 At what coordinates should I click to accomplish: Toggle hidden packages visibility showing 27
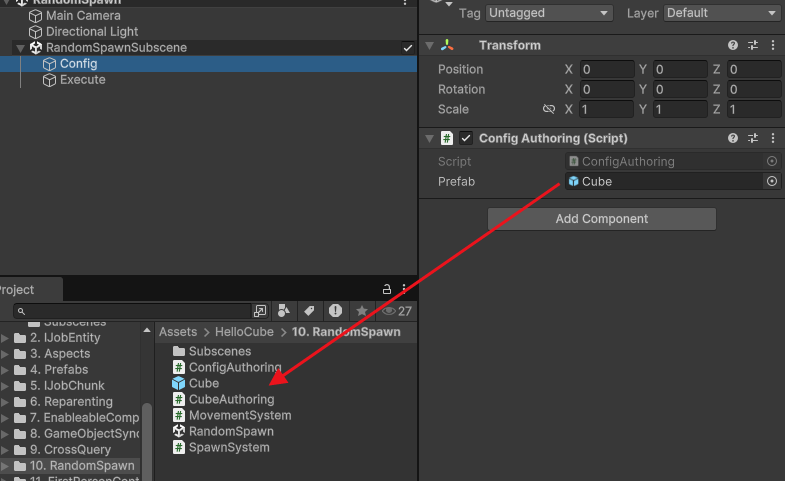tap(397, 311)
